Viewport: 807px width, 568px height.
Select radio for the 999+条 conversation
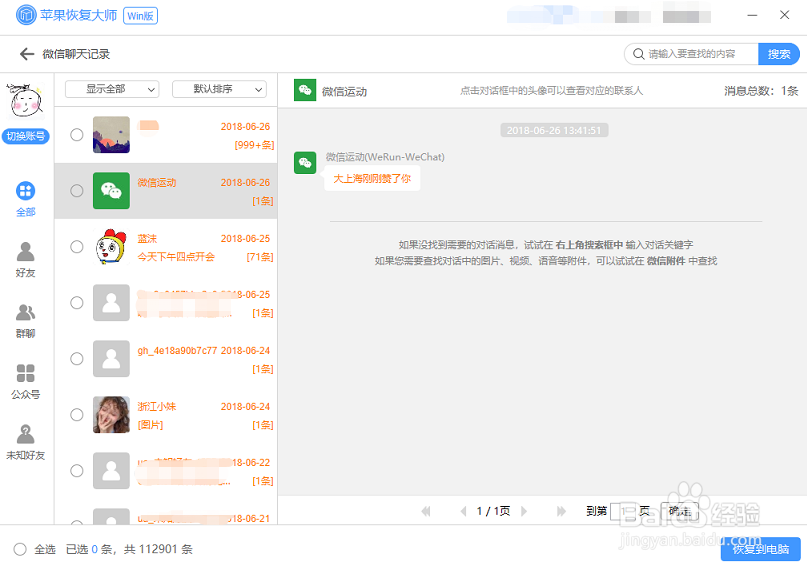point(77,135)
